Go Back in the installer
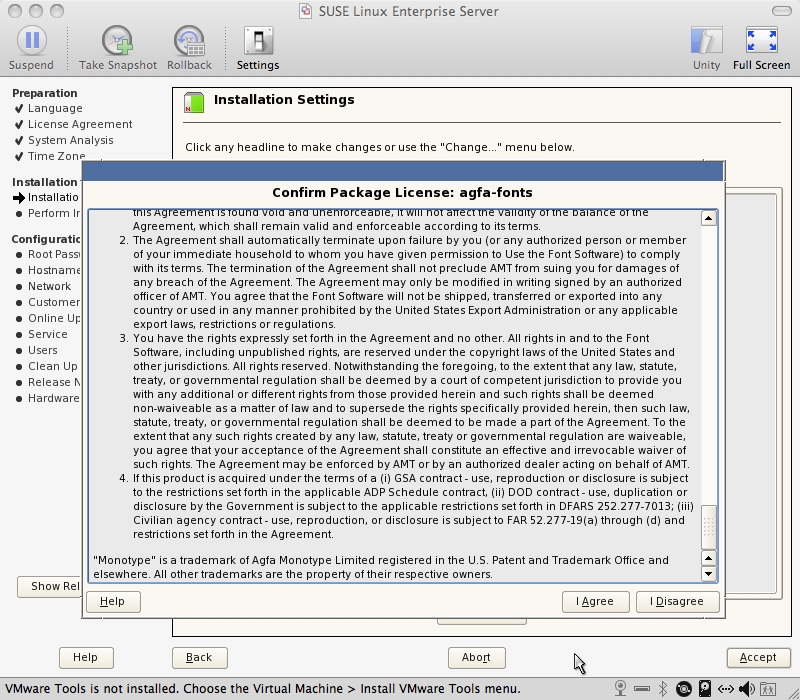Image resolution: width=800 pixels, height=700 pixels. pos(199,658)
